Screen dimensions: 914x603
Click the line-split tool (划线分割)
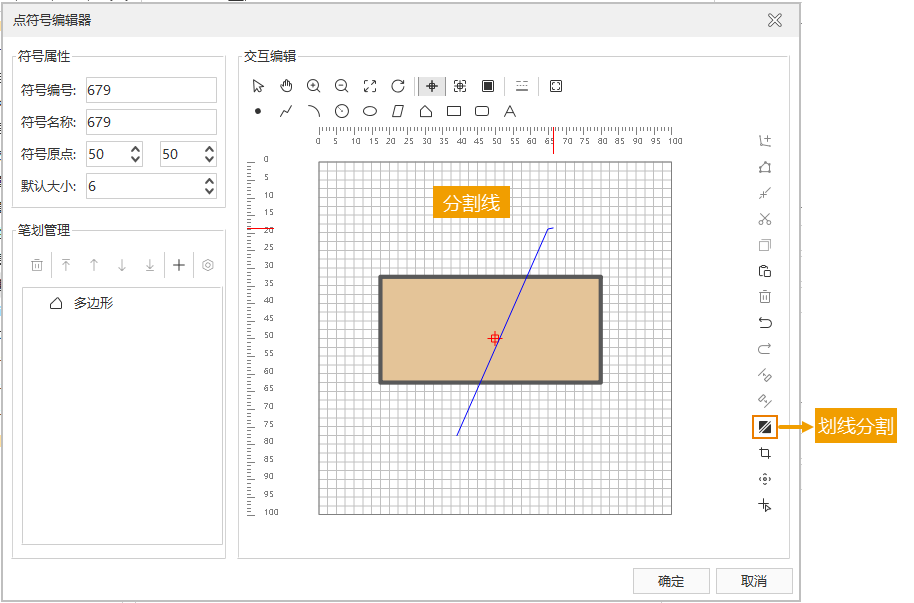click(764, 427)
